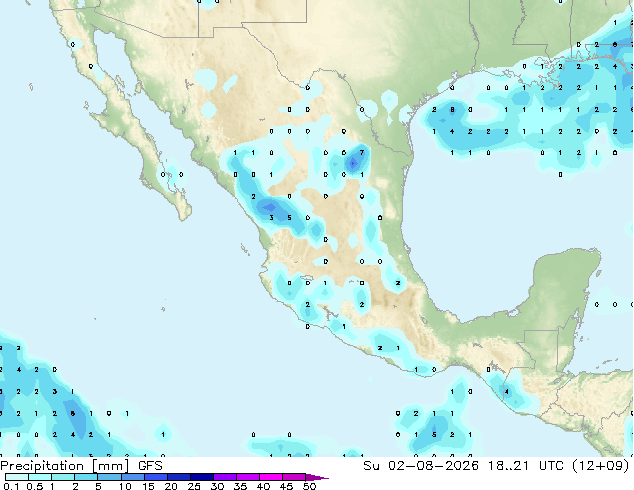Screen dimensions: 634x490
Task: Click the 45–50 mm legend color box
Action: click(x=294, y=477)
